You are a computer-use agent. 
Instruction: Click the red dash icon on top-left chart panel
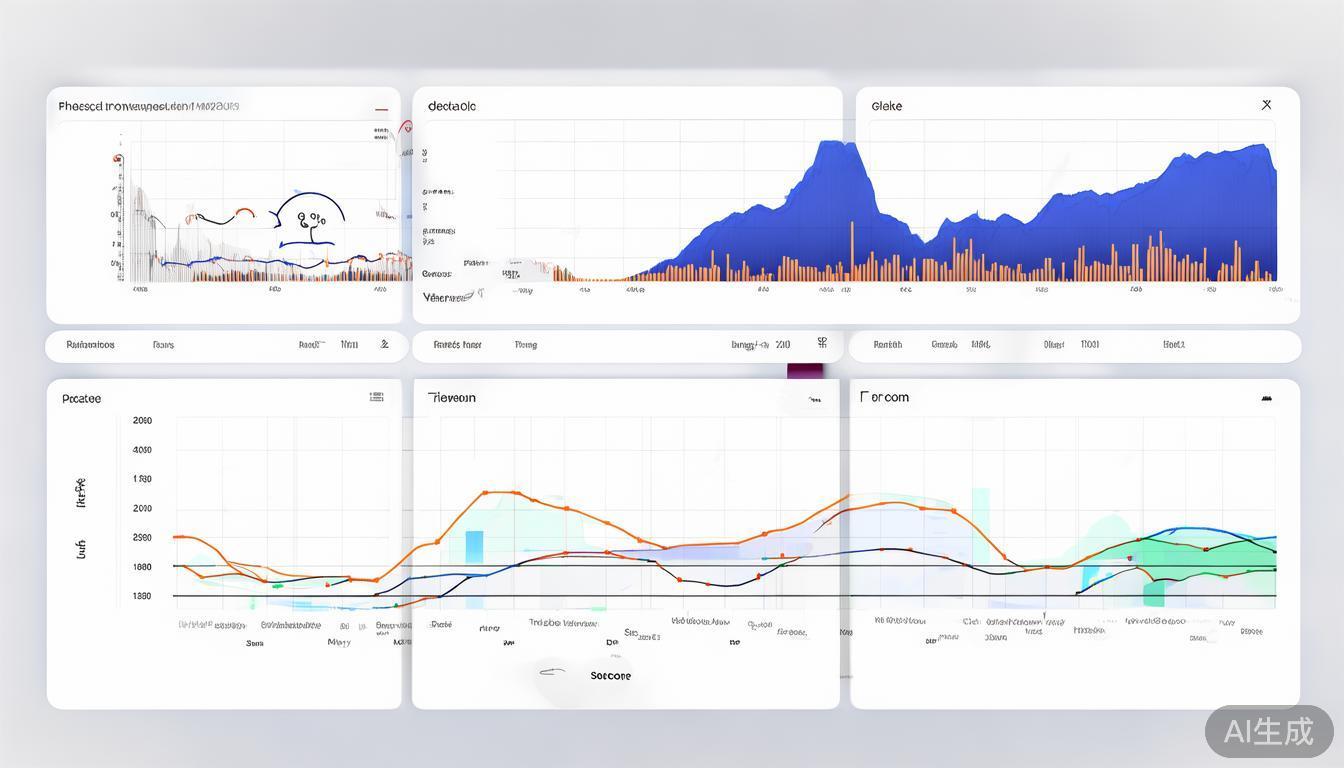[x=381, y=108]
